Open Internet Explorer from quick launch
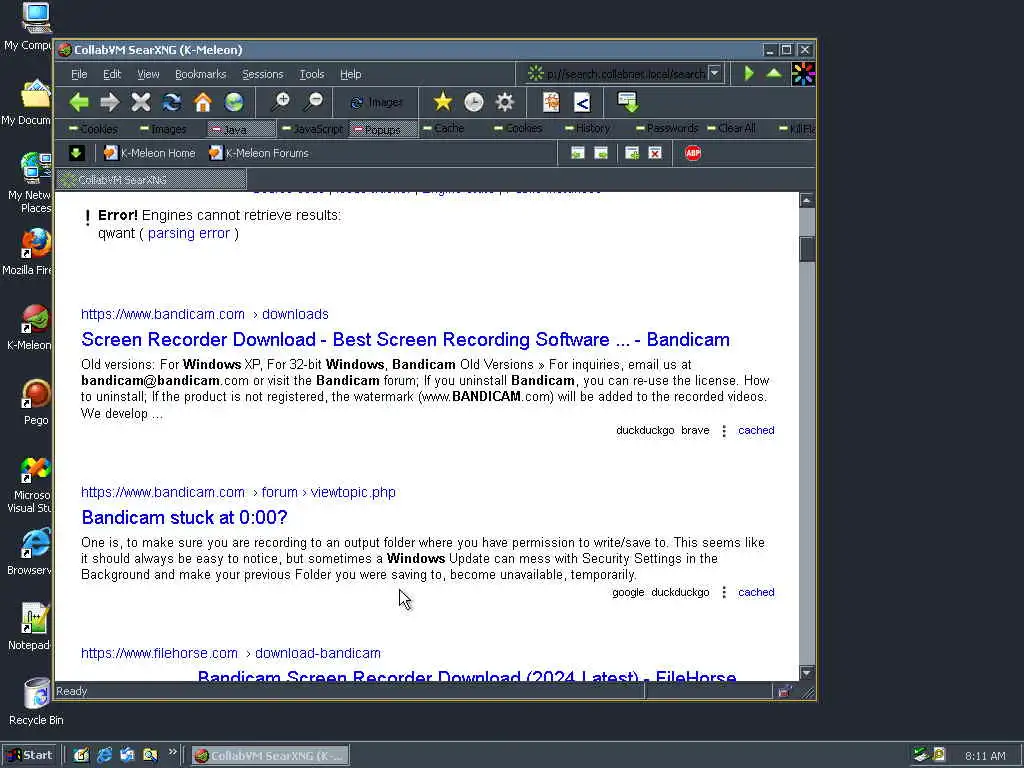The height and width of the screenshot is (768, 1024). (x=104, y=756)
